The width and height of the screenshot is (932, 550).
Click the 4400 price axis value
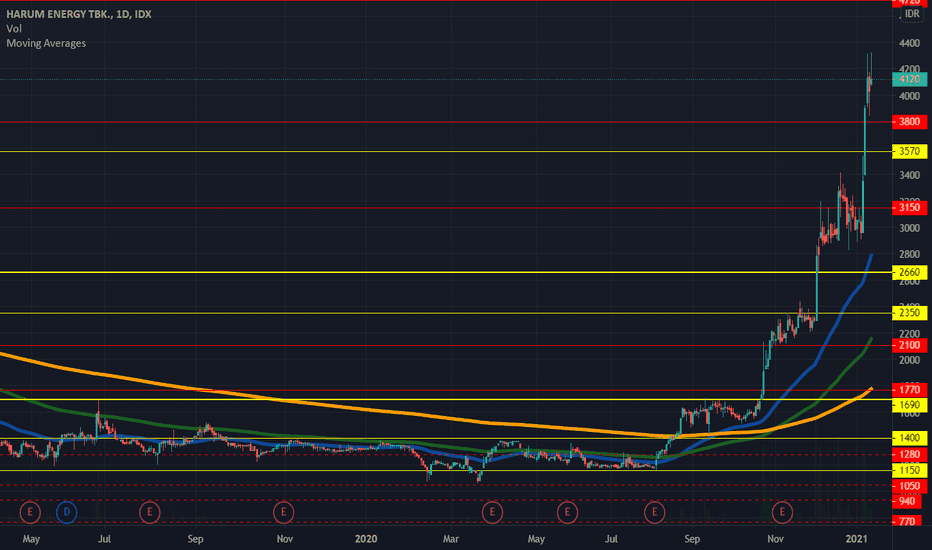coord(909,43)
